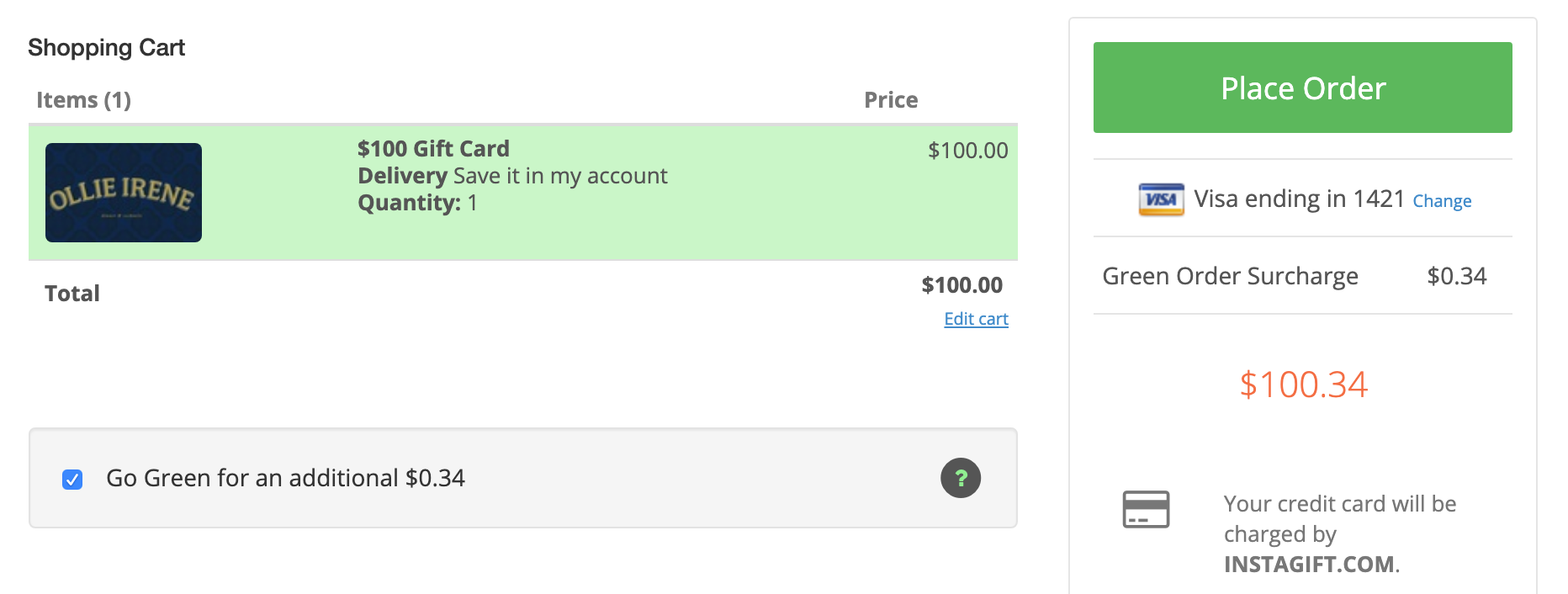Open the Go Green help question icon
The image size is (1568, 594).
click(961, 478)
